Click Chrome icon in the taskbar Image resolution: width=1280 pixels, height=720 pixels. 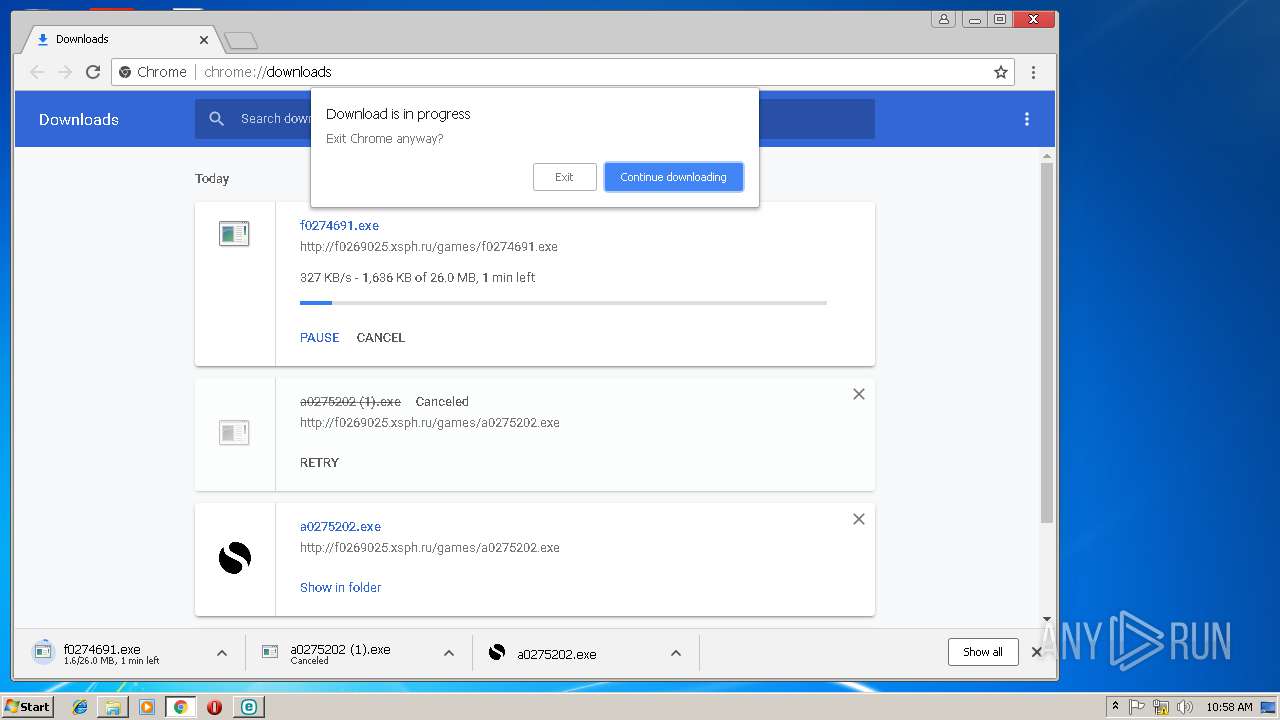[180, 707]
